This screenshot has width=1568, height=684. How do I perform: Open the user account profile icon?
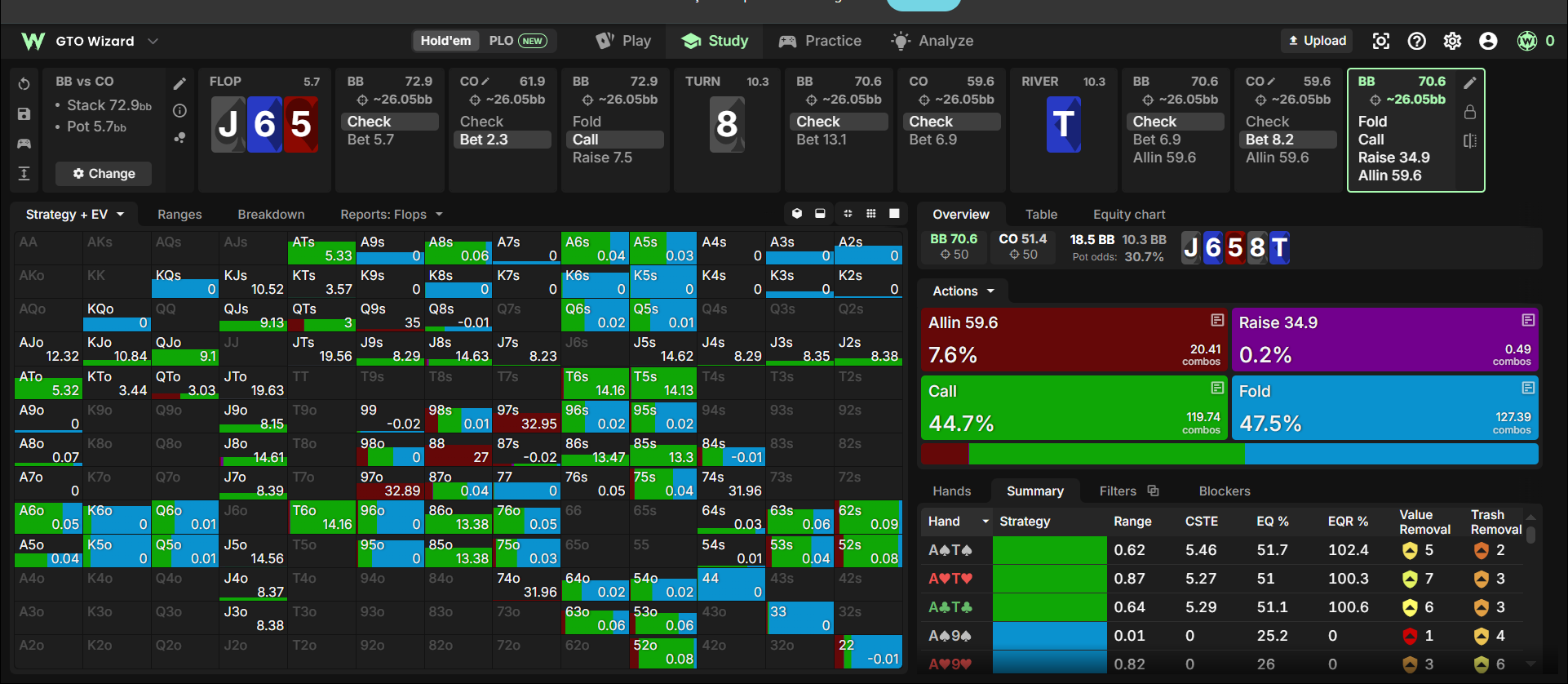click(1488, 41)
